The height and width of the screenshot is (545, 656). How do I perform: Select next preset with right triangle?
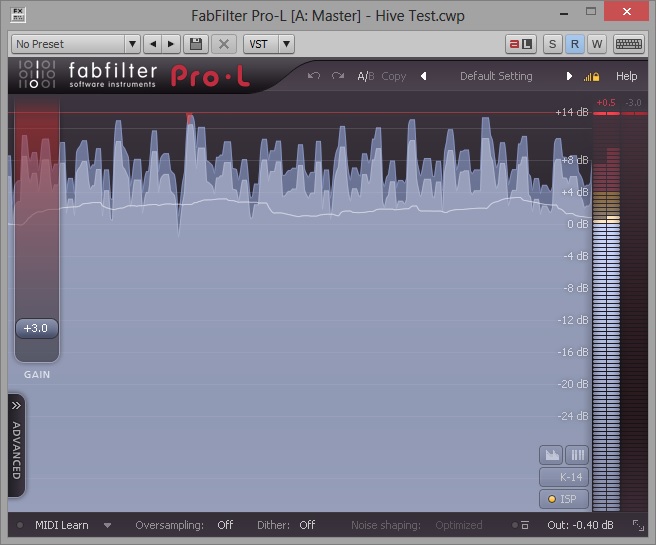pyautogui.click(x=569, y=76)
